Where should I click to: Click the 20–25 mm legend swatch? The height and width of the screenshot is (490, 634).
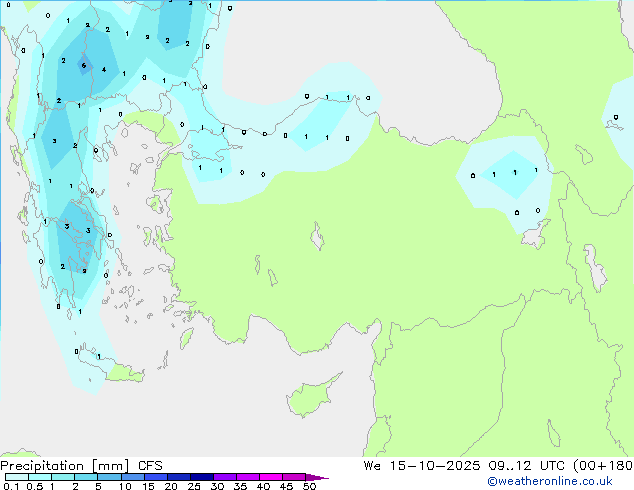tap(179, 477)
